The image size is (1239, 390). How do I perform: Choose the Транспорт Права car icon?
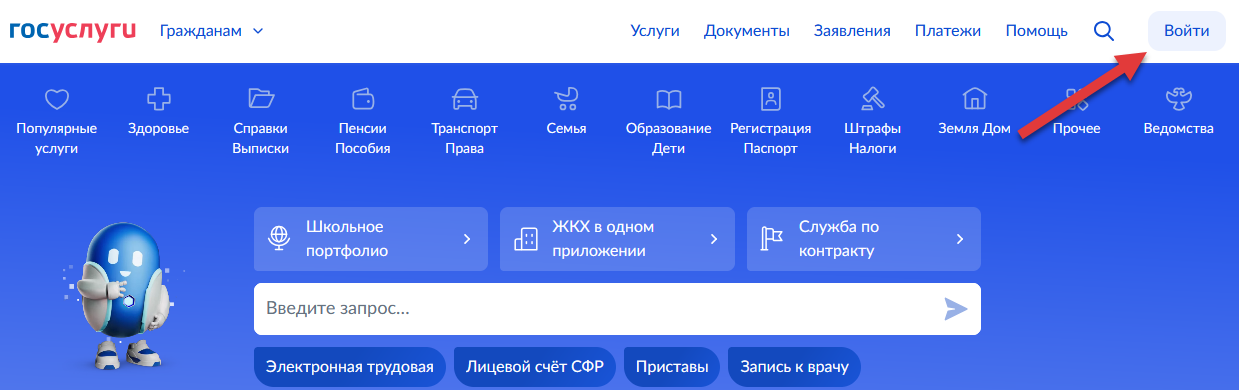coord(465,98)
